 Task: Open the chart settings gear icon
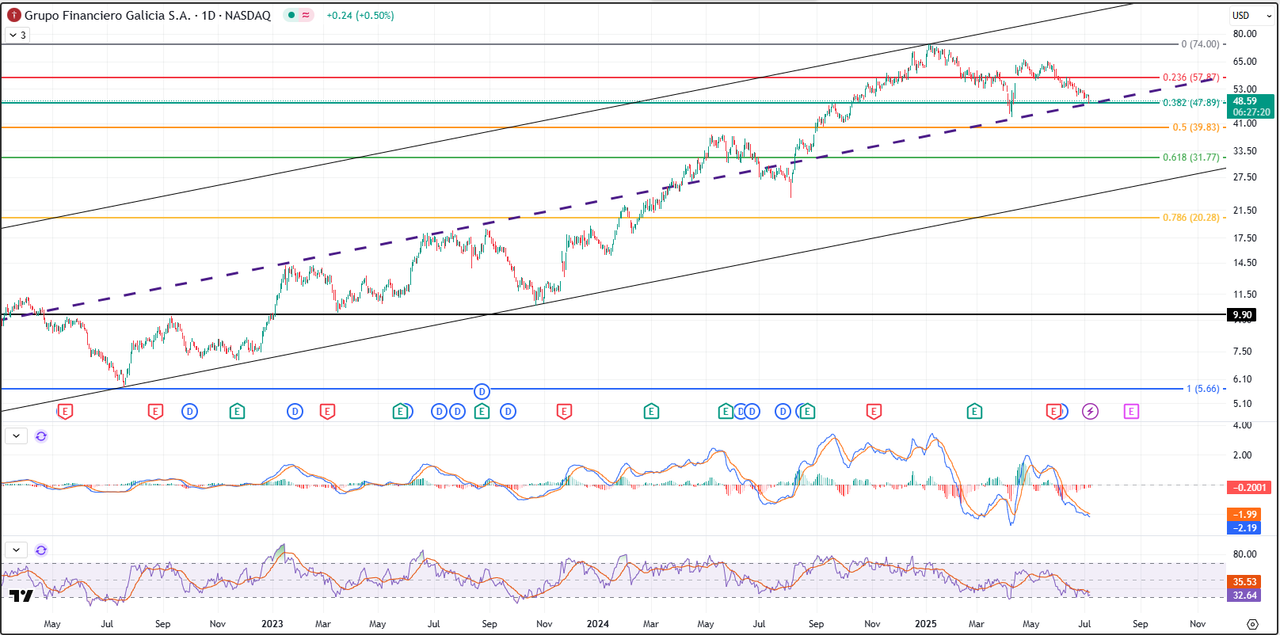pyautogui.click(x=1252, y=623)
